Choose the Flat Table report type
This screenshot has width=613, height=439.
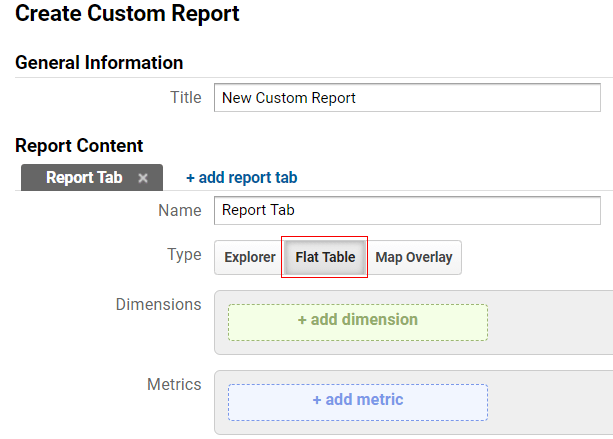coord(325,257)
